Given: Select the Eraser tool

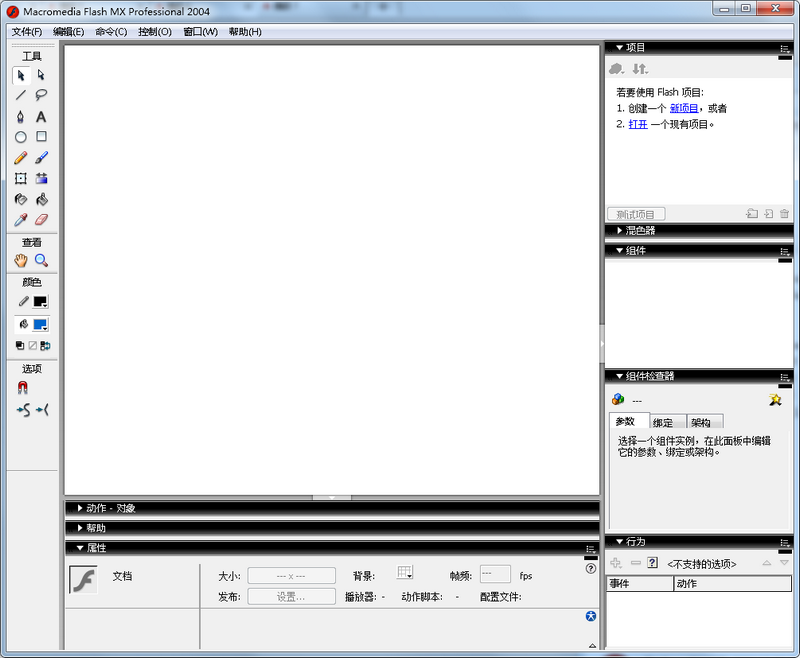Looking at the screenshot, I should (41, 220).
